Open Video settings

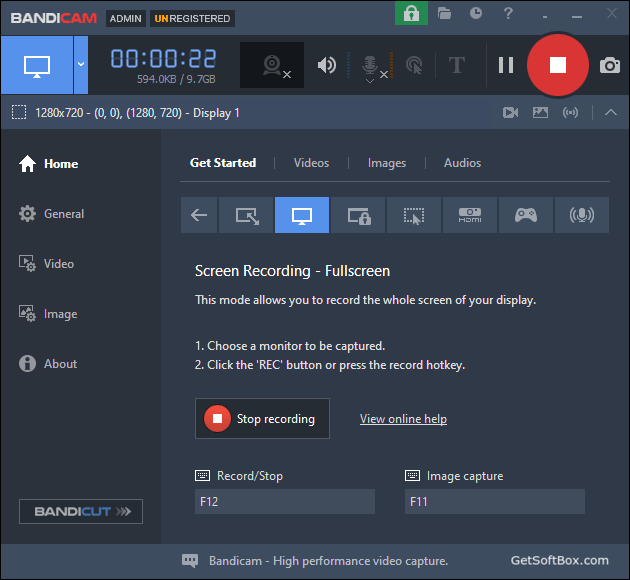[x=47, y=264]
